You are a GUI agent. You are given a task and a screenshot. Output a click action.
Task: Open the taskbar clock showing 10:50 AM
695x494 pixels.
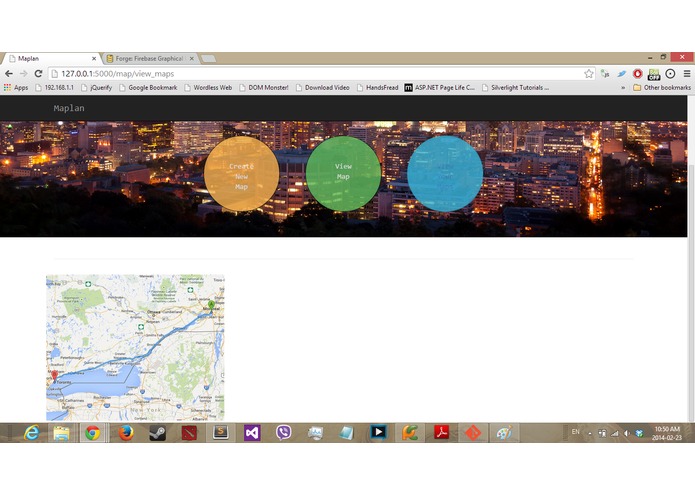[667, 433]
